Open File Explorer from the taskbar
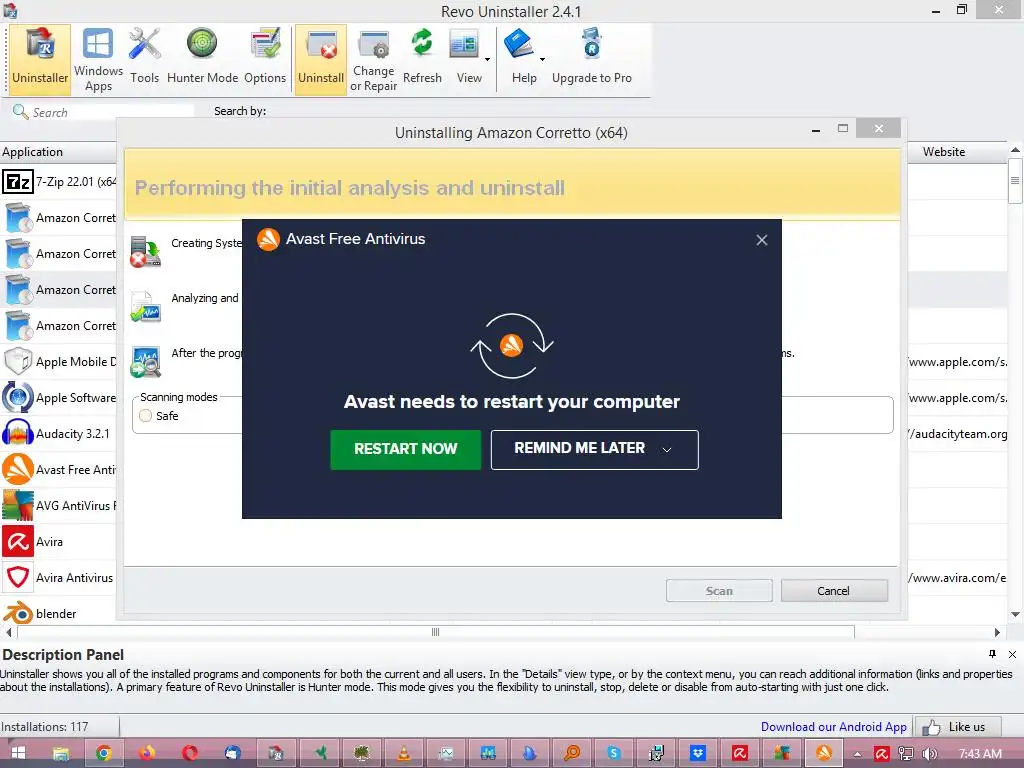 tap(61, 753)
